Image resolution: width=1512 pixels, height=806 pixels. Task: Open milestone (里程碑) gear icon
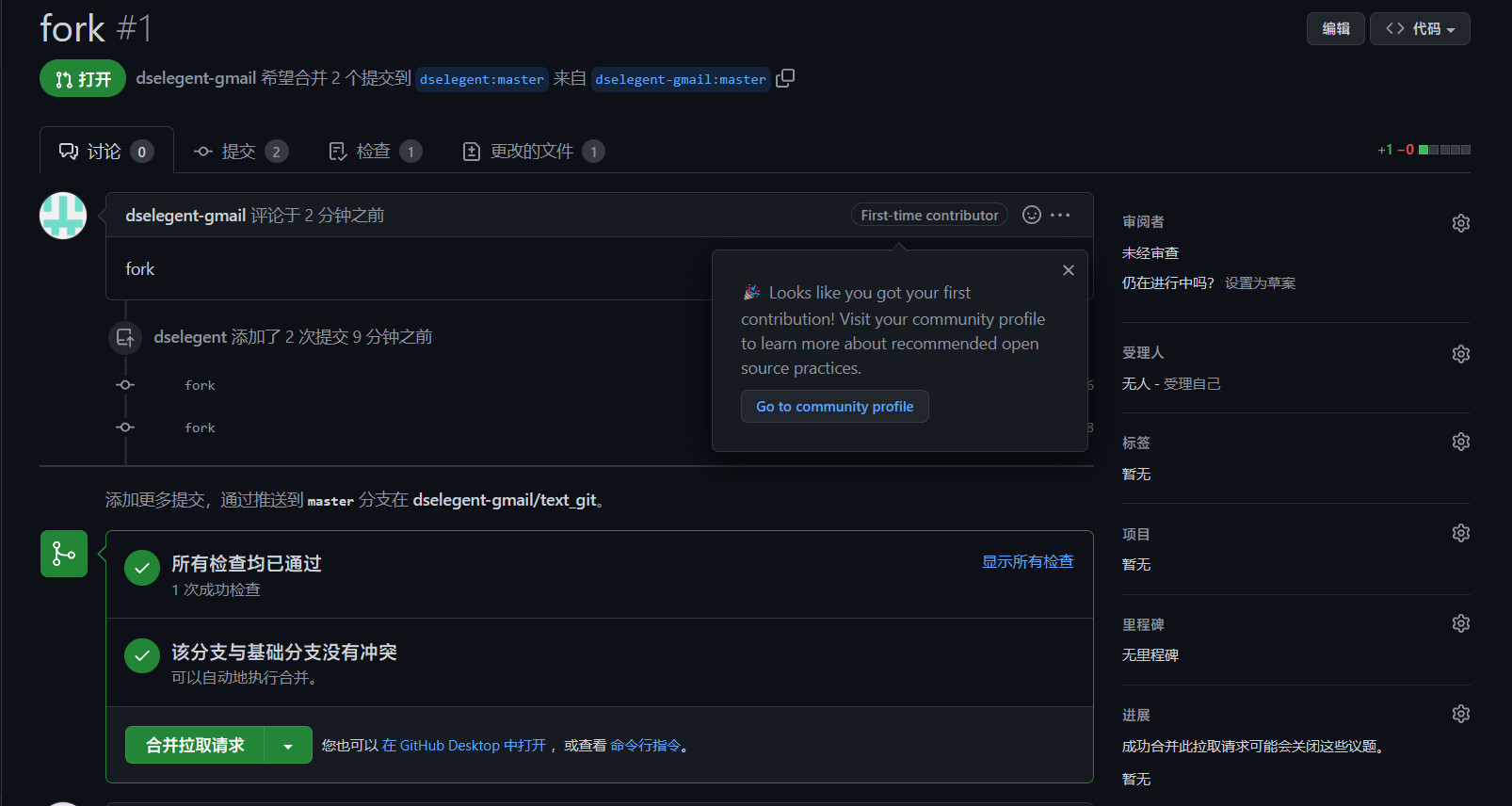(1460, 623)
